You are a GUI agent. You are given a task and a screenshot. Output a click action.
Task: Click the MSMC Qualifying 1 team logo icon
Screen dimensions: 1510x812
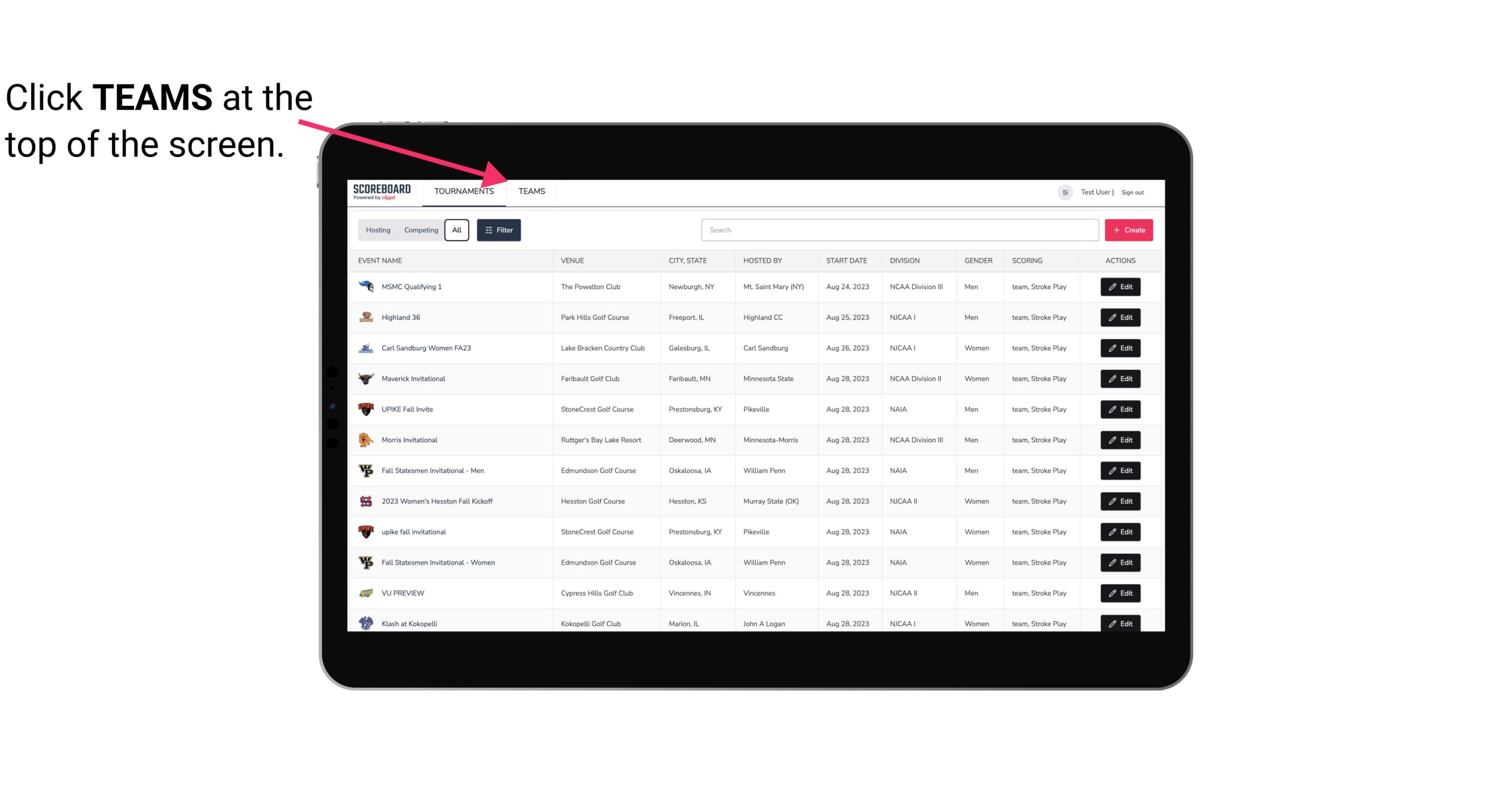367,287
